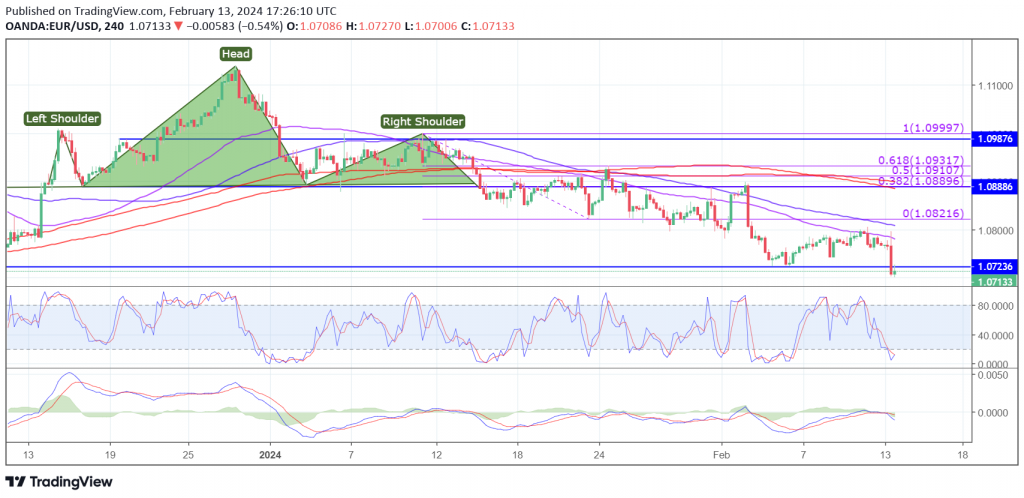
Task: Click the 1.09876 blue price tag
Action: (x=995, y=138)
